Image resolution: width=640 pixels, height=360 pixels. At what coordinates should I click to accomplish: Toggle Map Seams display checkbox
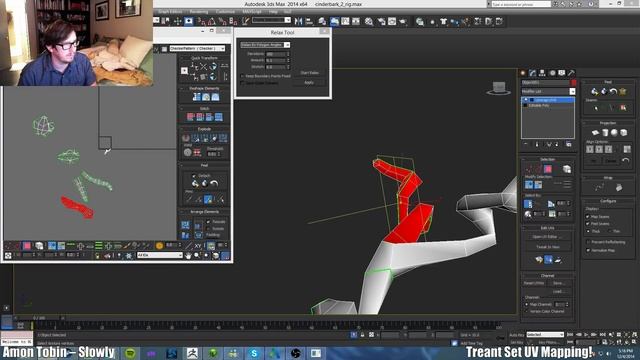(588, 217)
